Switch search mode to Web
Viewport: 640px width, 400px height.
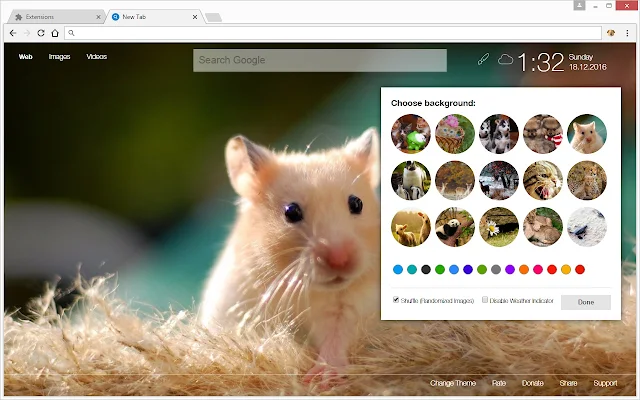[x=25, y=57]
